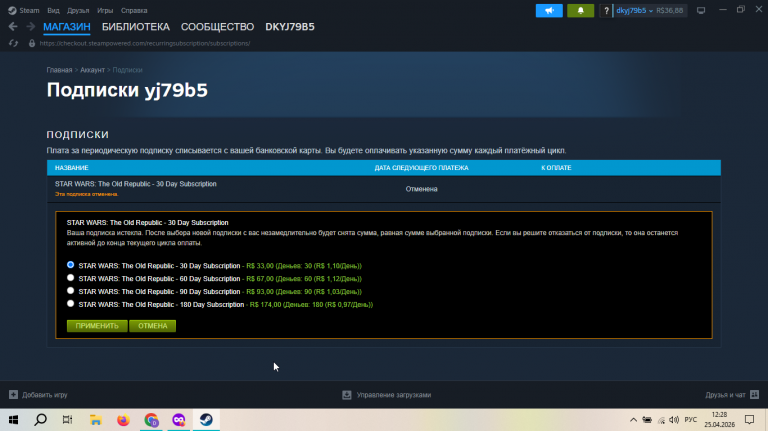Follow the Главная breadcrumb link

pyautogui.click(x=59, y=70)
